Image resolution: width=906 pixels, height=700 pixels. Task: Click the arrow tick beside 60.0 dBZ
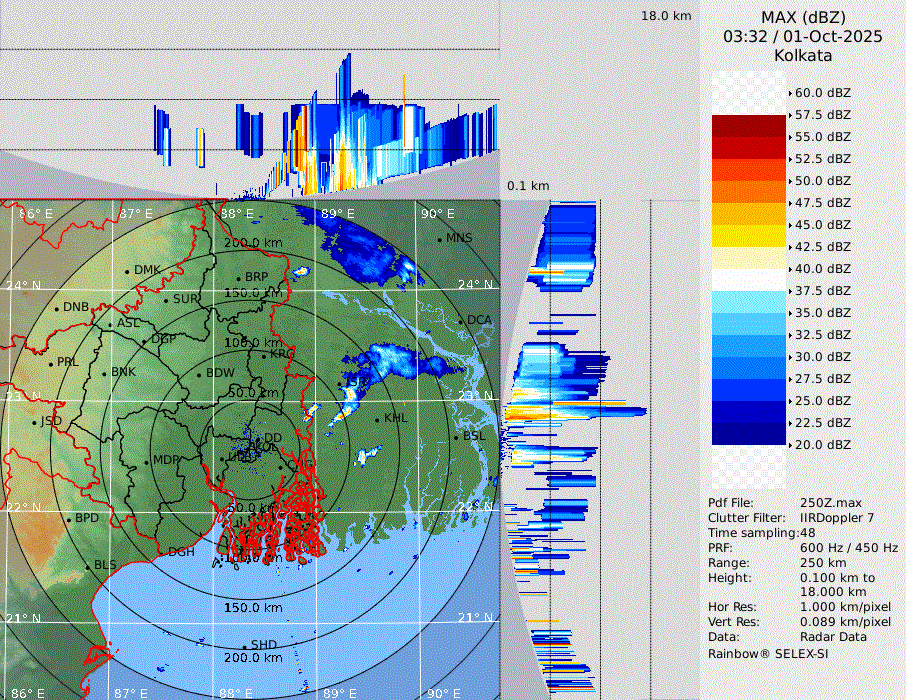click(790, 93)
